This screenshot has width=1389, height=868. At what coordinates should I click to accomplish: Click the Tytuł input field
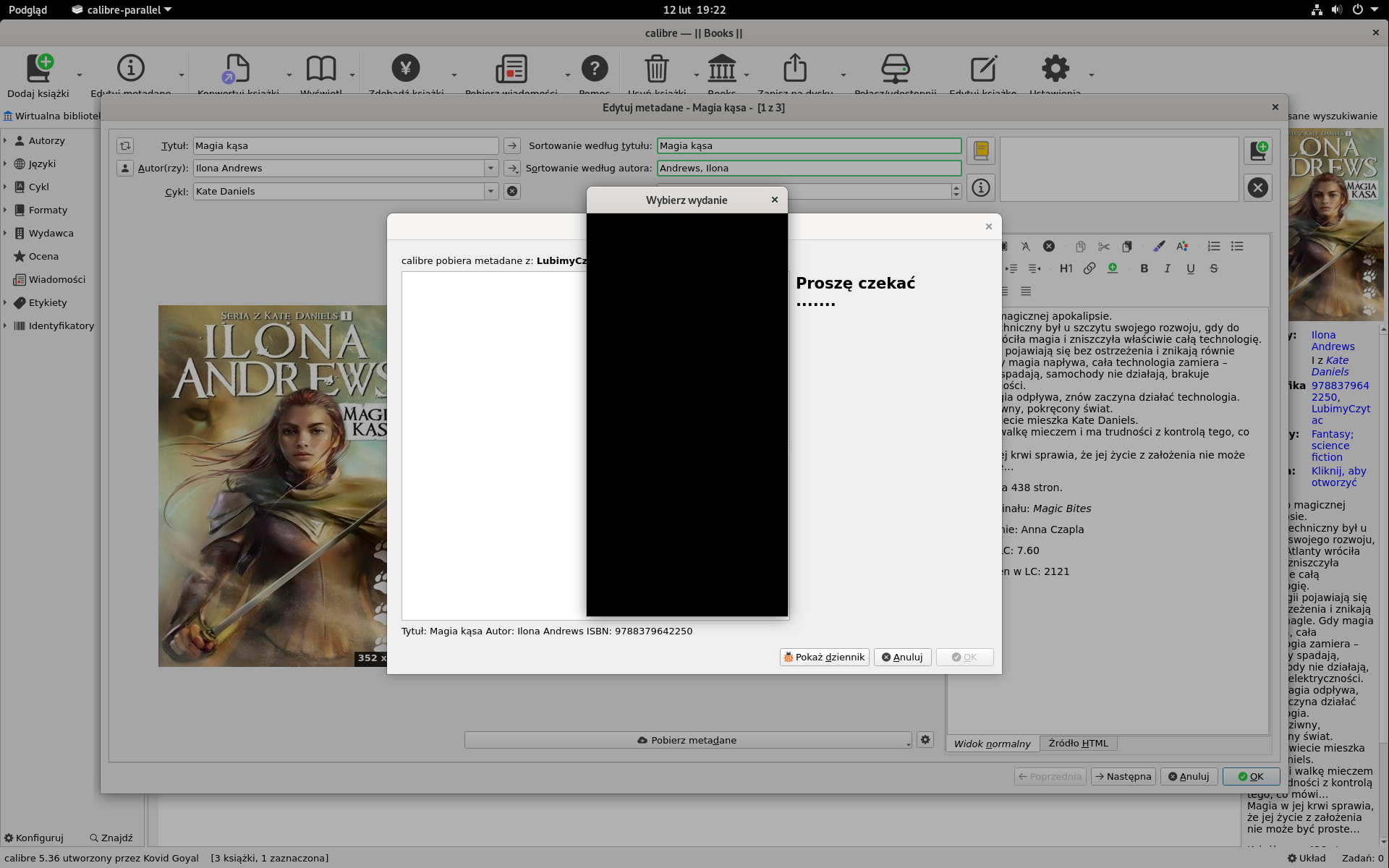pos(345,145)
